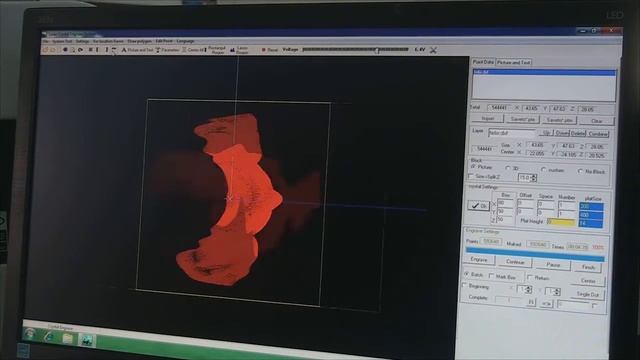Click the Continue button
The image size is (640, 360).
(516, 262)
